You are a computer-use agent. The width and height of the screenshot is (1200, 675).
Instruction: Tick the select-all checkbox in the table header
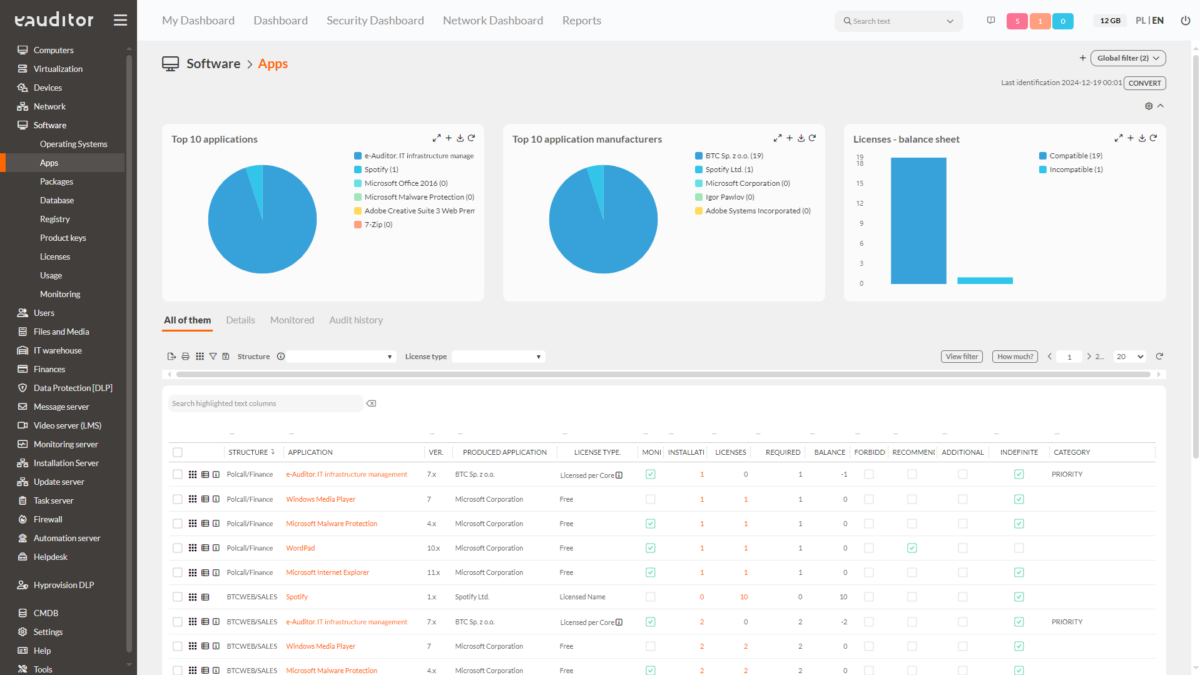[178, 452]
